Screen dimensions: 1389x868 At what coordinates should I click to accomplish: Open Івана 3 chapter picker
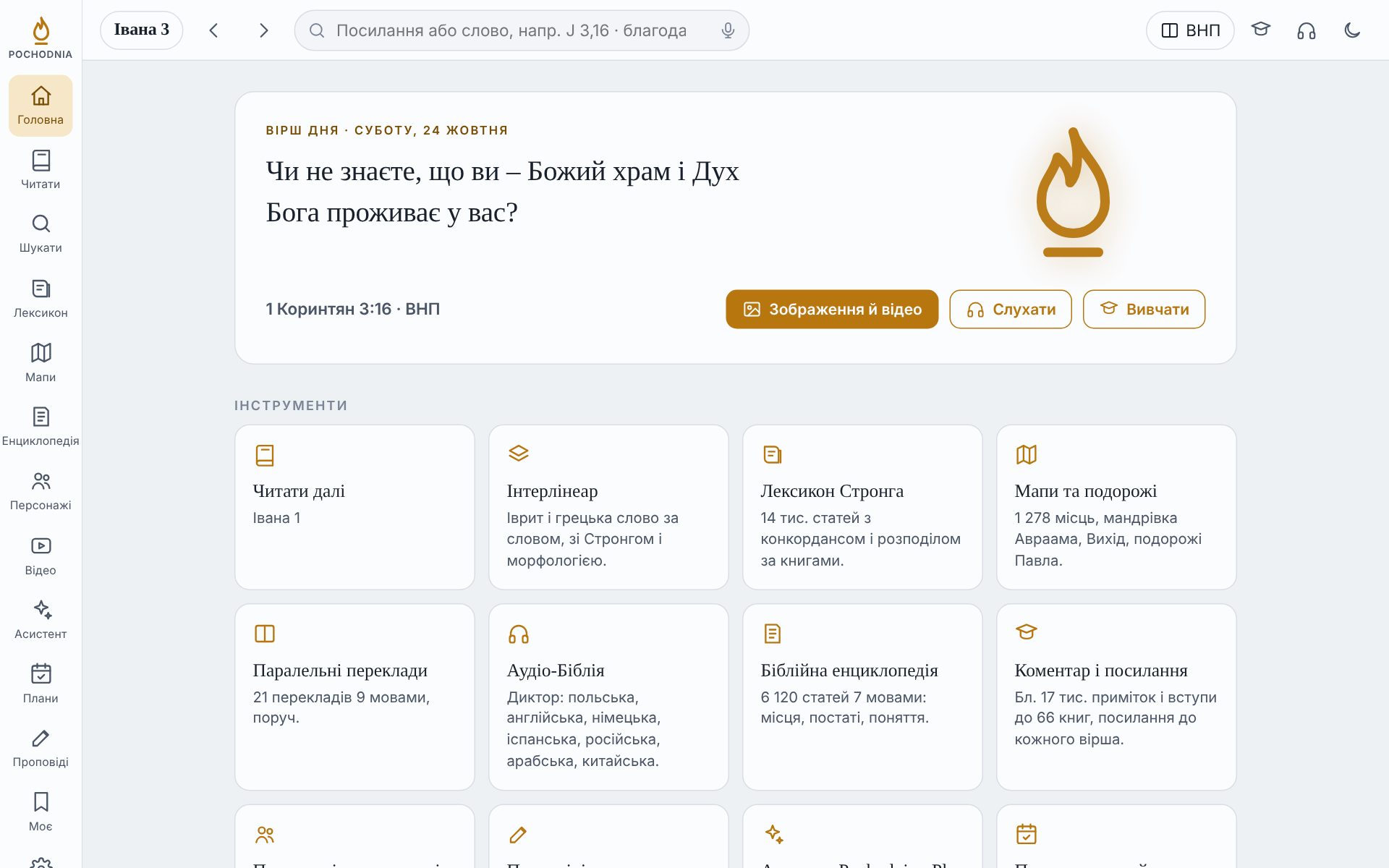[142, 30]
